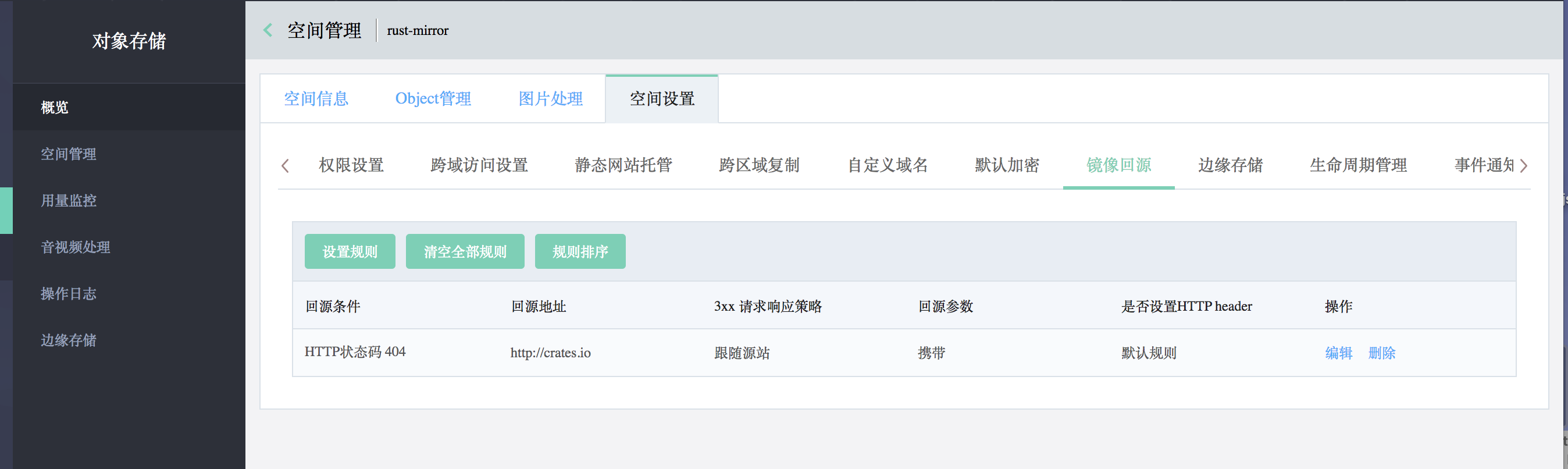The image size is (1568, 469).
Task: Click the 规则排序 button
Action: point(580,251)
